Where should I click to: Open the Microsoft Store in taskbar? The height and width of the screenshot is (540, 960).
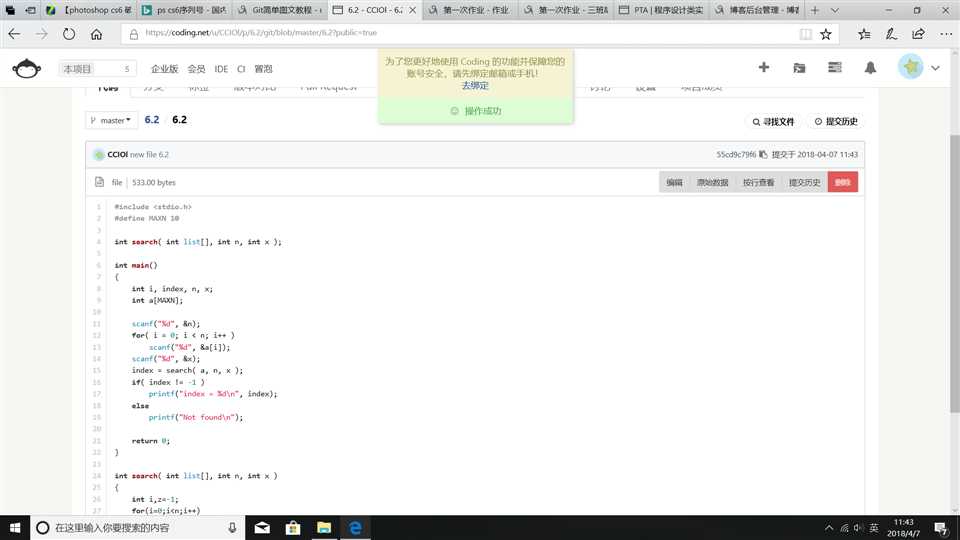pos(293,528)
